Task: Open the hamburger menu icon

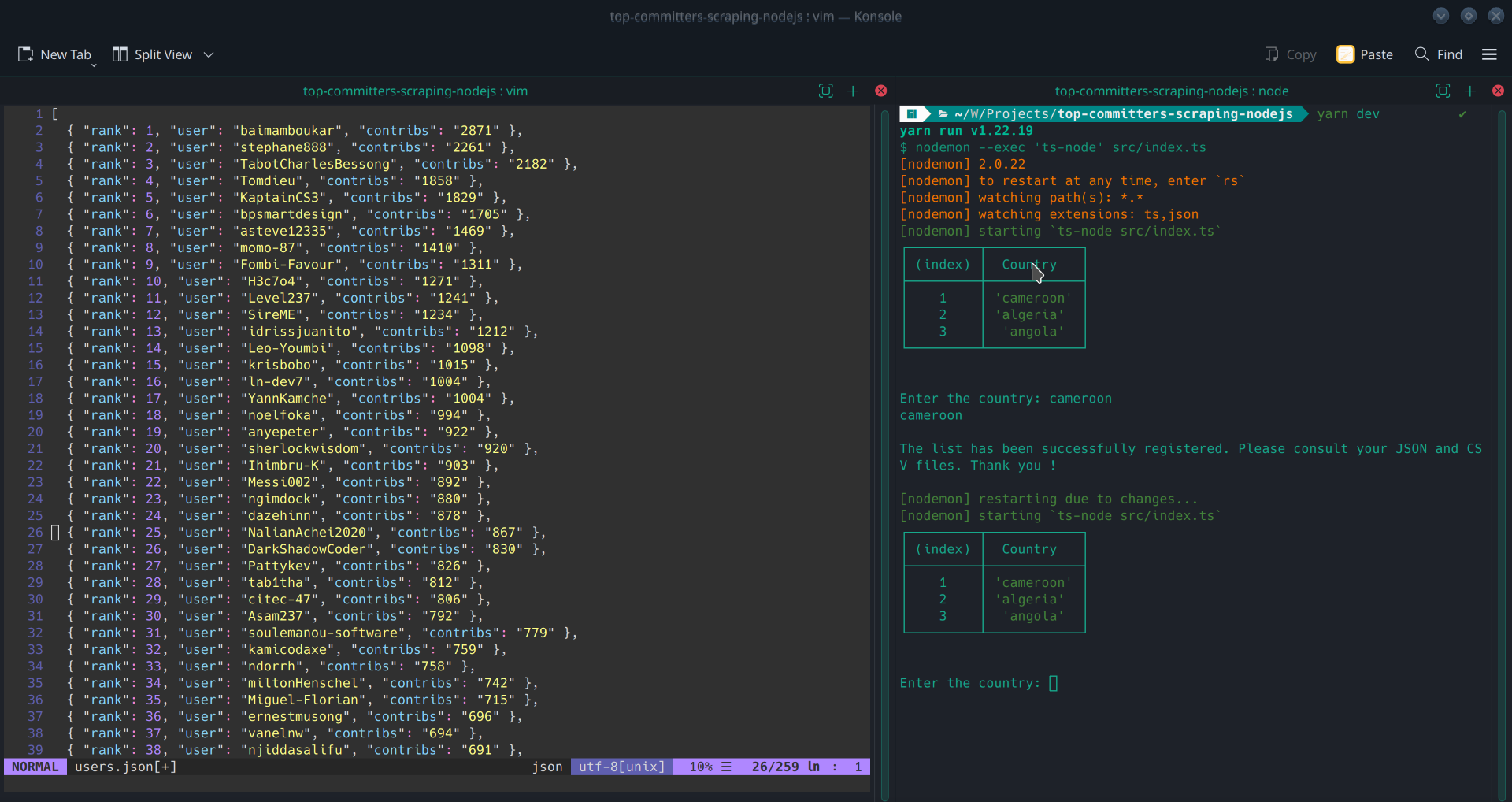Action: coord(1490,54)
